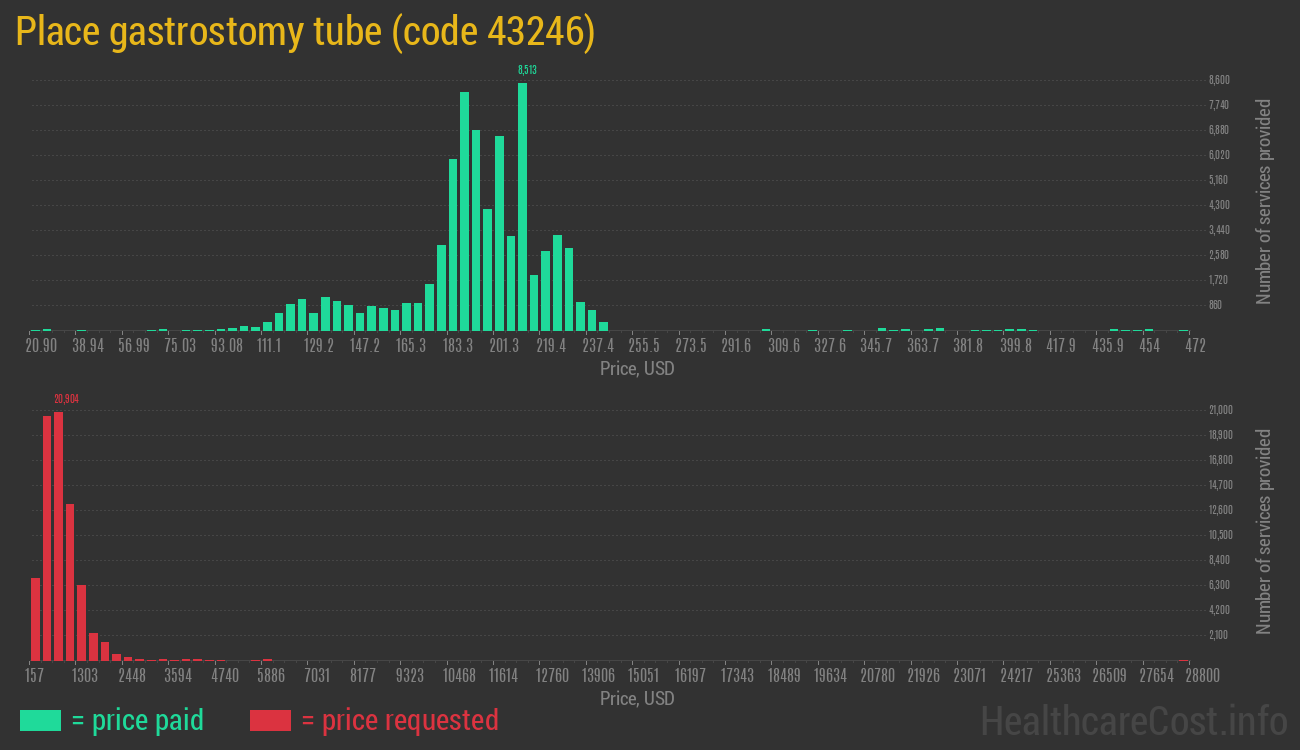Click the 8,313 peak value label
This screenshot has width=1300, height=750.
527,70
